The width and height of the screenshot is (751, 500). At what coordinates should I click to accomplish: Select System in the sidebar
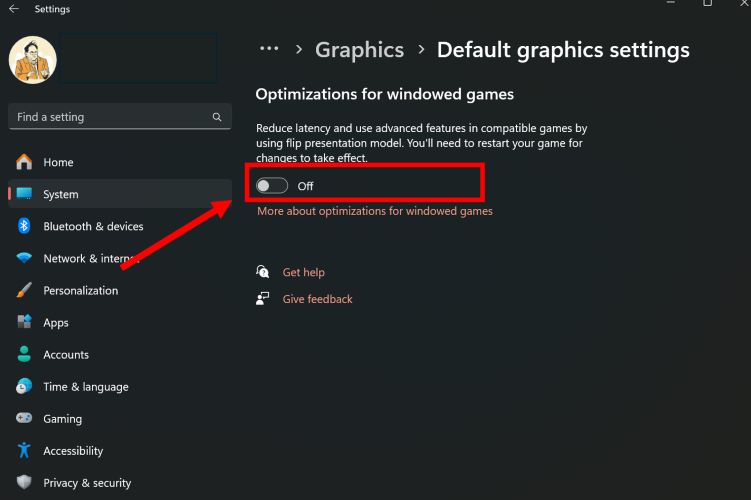[x=120, y=194]
